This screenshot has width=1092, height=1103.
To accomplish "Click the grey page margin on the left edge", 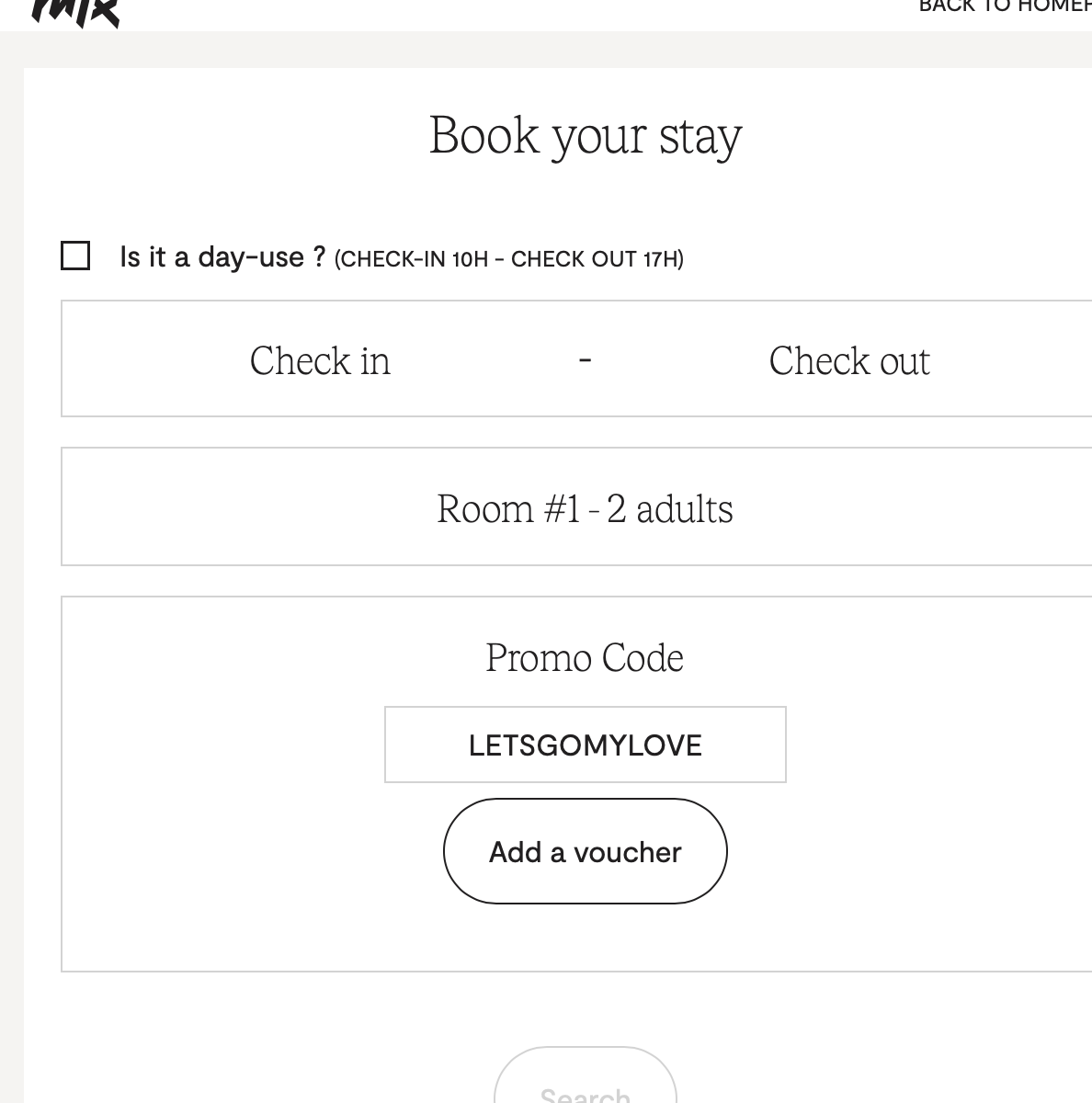I will (x=11, y=551).
